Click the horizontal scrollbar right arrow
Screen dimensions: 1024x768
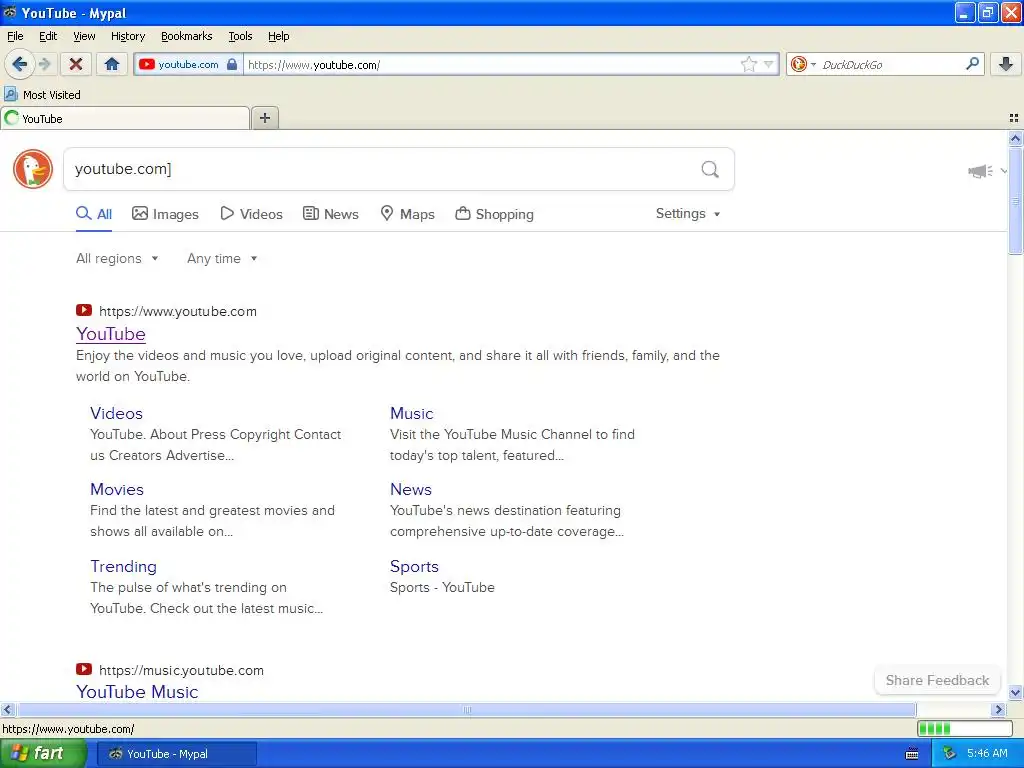[x=998, y=709]
